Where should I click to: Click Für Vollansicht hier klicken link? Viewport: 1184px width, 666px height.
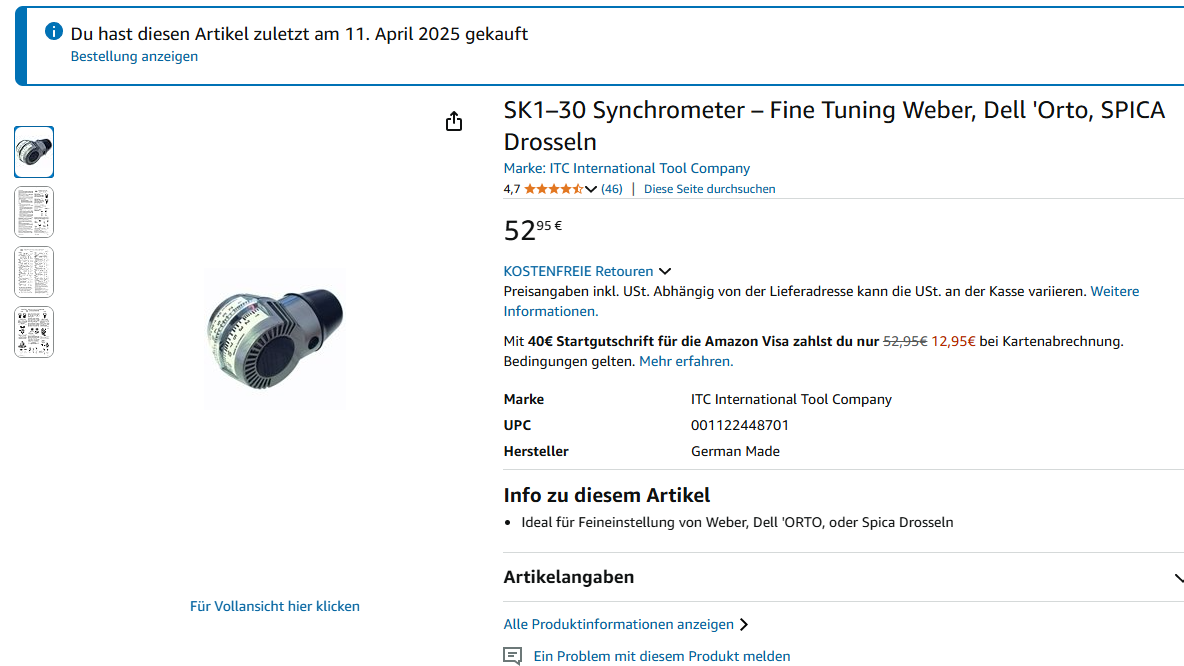pyautogui.click(x=275, y=606)
